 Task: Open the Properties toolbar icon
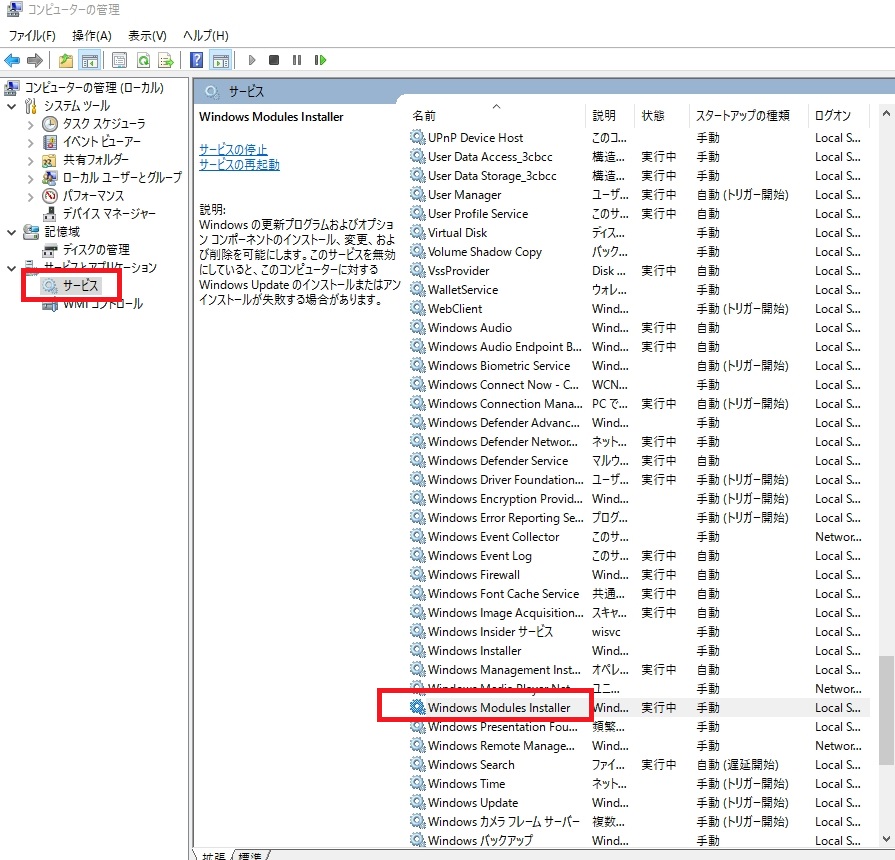click(x=119, y=60)
